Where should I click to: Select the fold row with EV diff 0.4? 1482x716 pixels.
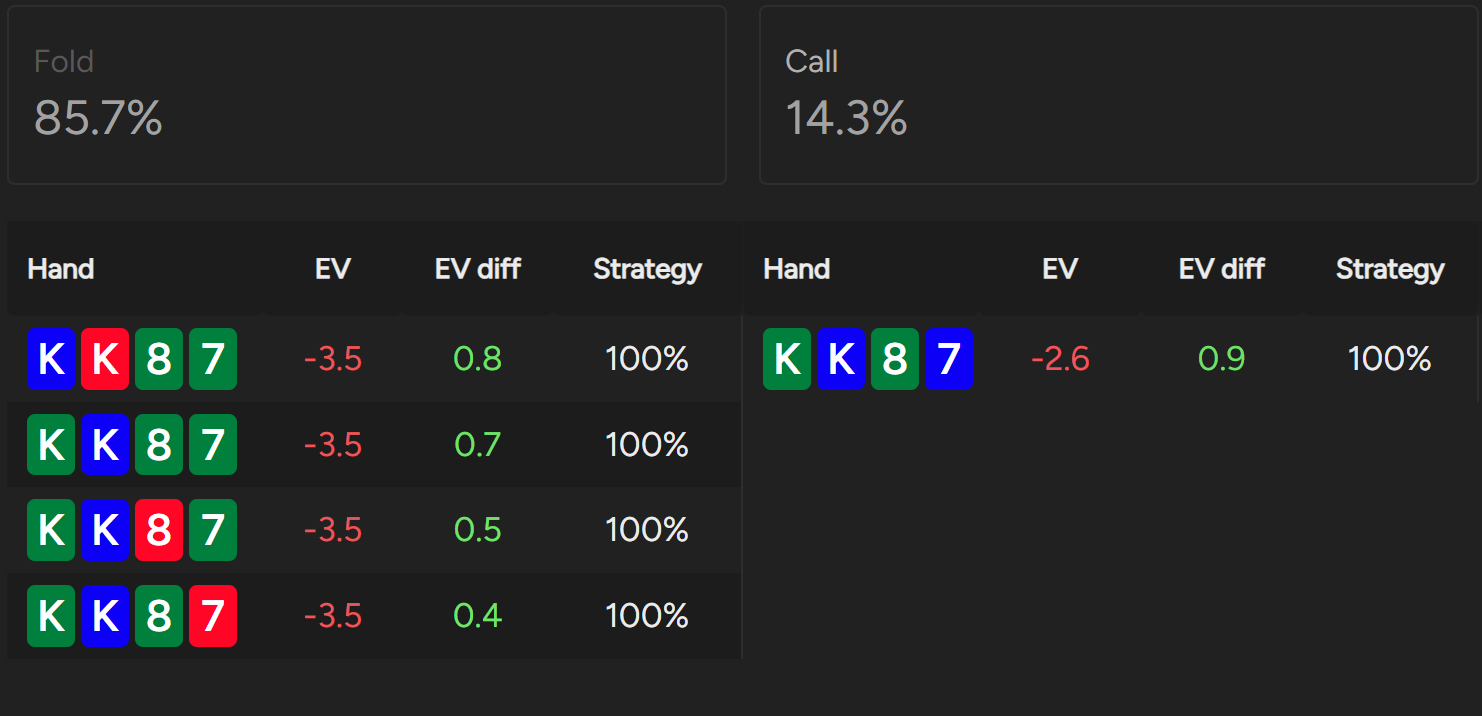pyautogui.click(x=374, y=616)
